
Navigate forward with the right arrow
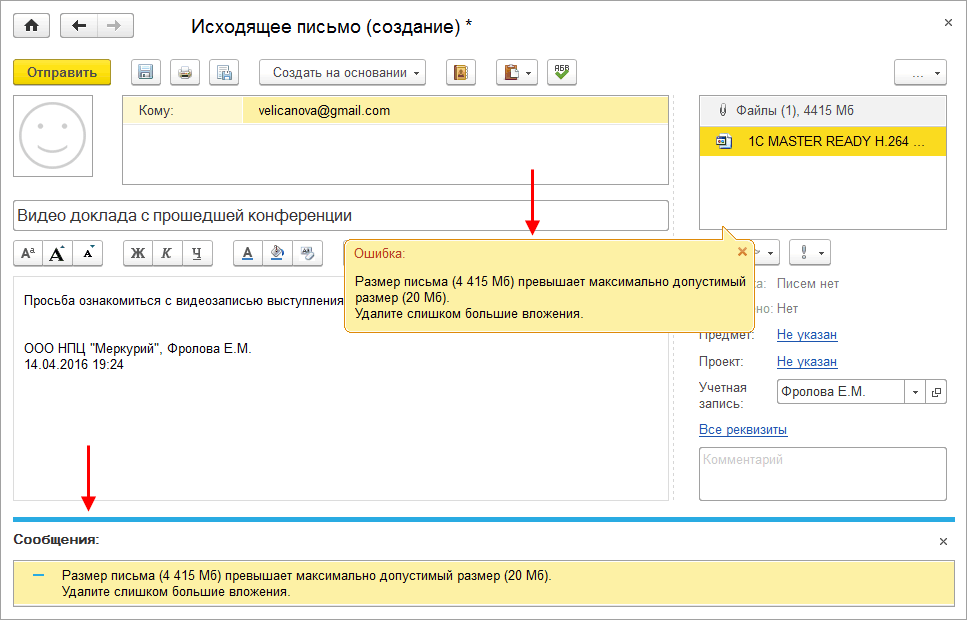tap(115, 26)
